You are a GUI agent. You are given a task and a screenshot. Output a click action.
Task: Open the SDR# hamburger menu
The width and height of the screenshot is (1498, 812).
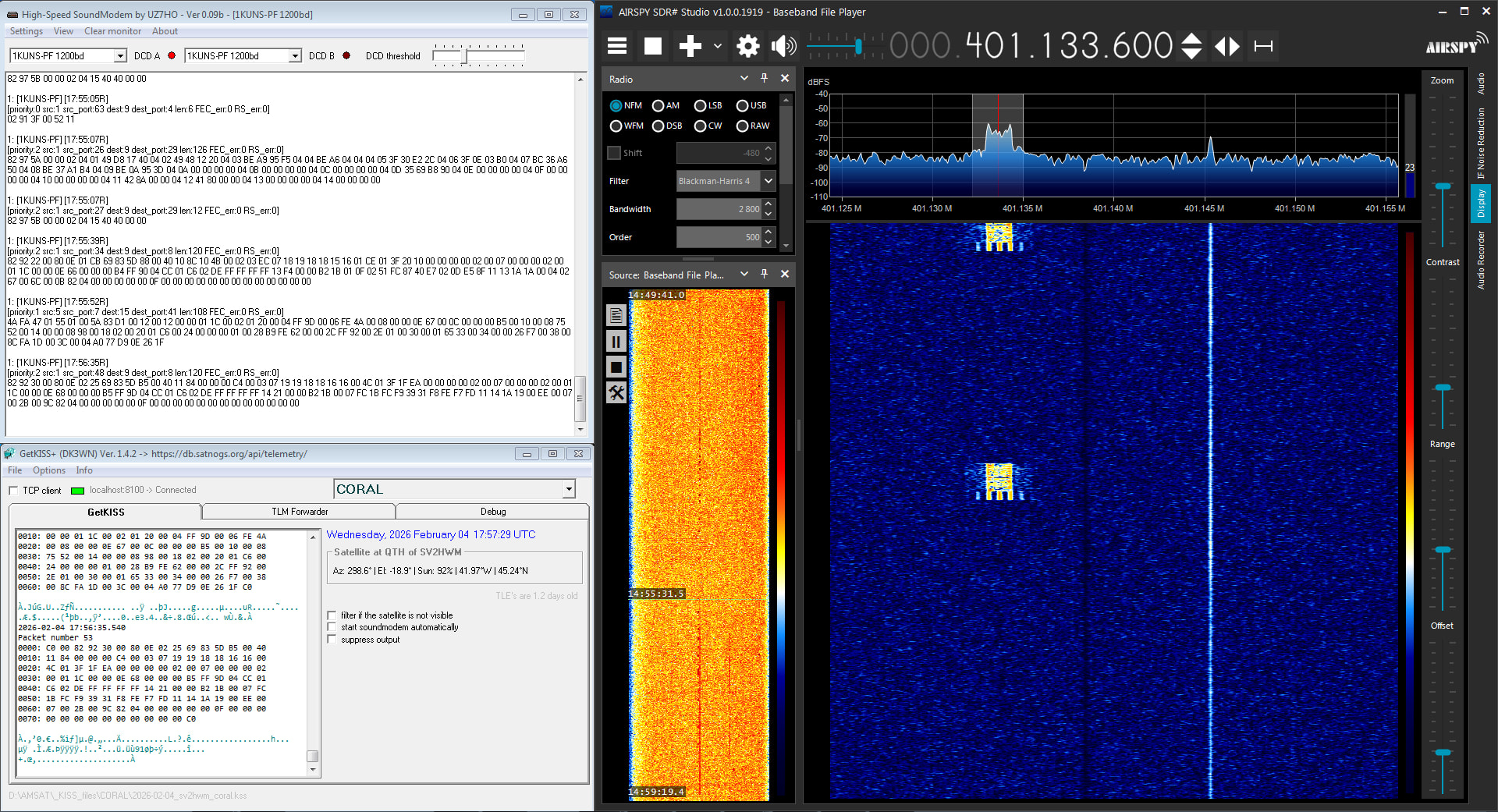pos(617,46)
